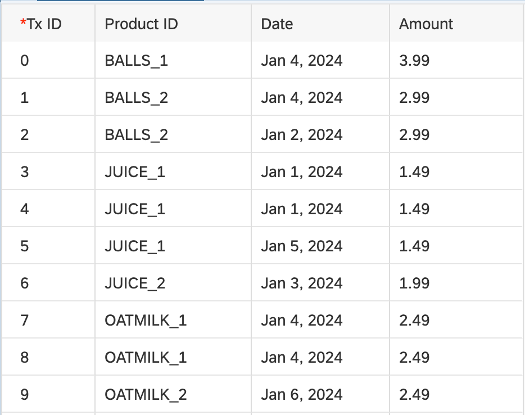Select Tx ID cell with value 7
The image size is (526, 416).
point(48,320)
